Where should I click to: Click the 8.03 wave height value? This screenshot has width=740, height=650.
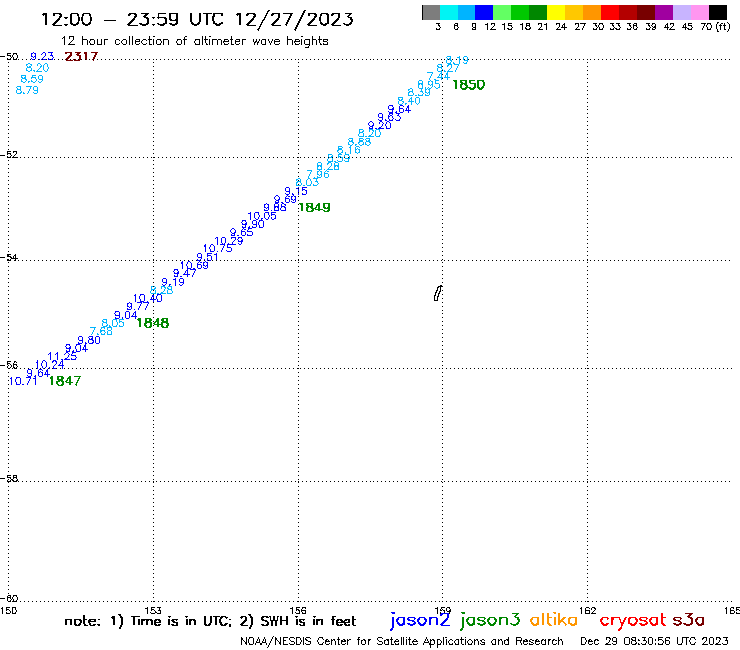307,183
